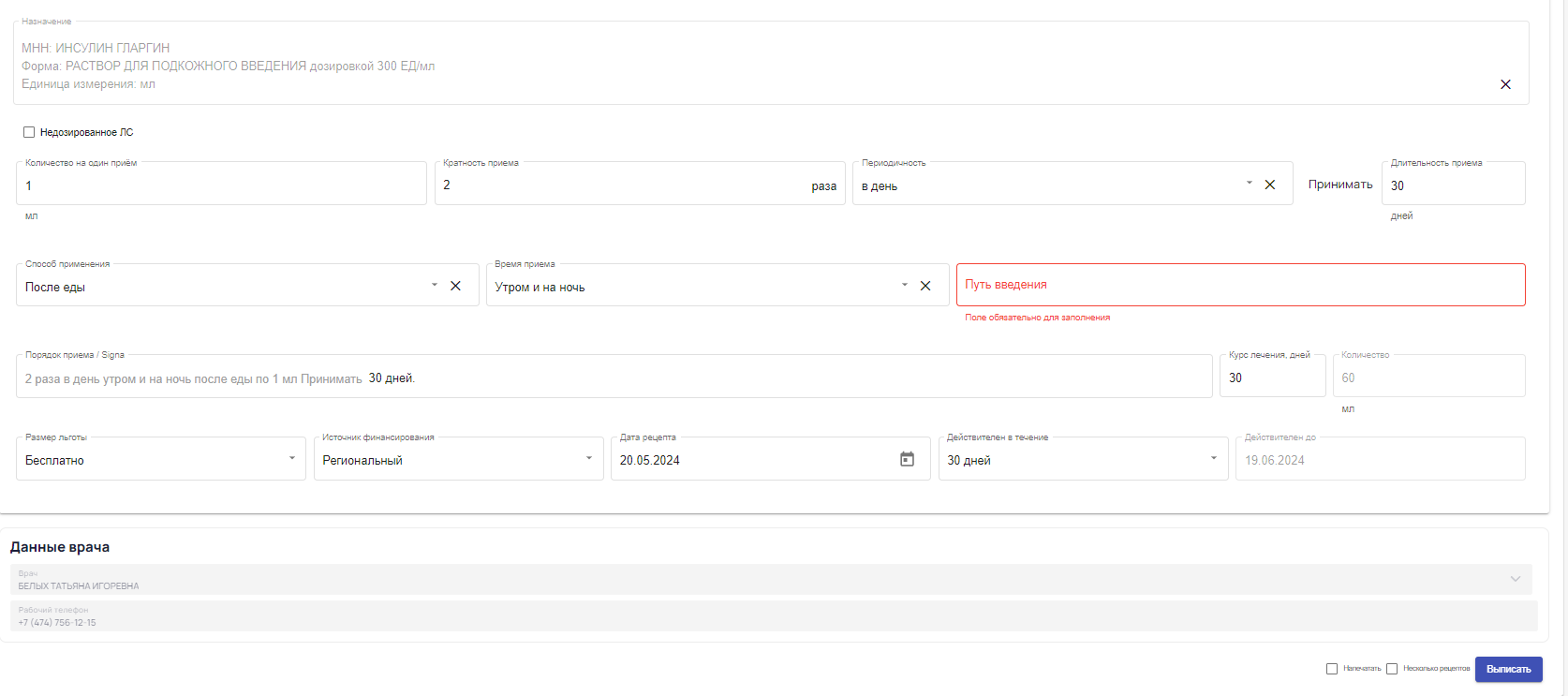Click the Рабочий телефон field
The width and height of the screenshot is (1568, 696).
coord(774,616)
